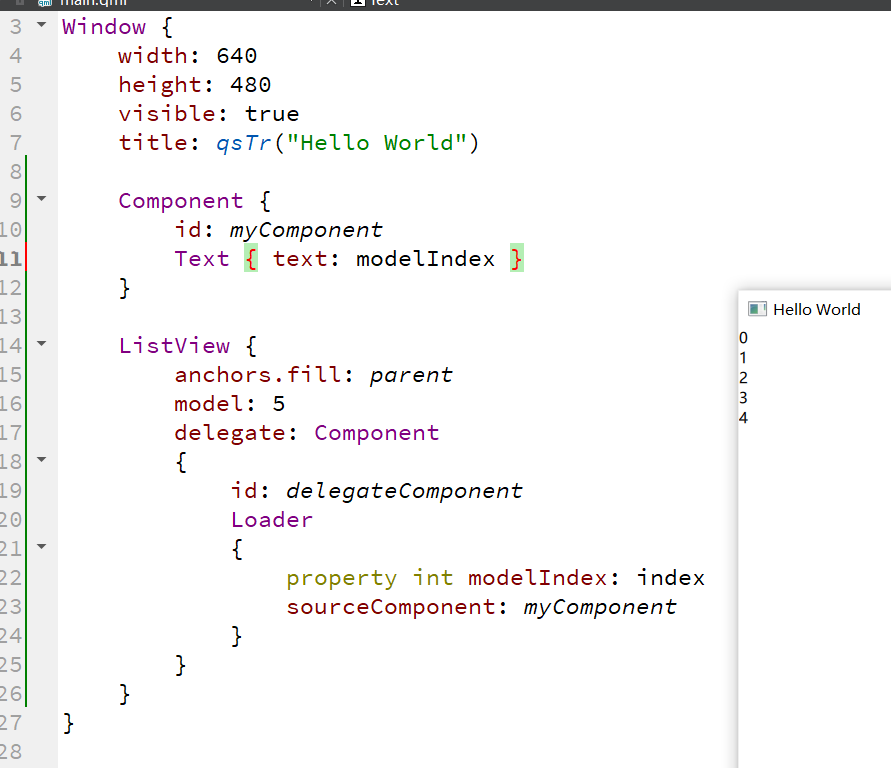Fold the delegate Component brace on line 18
The image size is (891, 768).
(x=41, y=459)
